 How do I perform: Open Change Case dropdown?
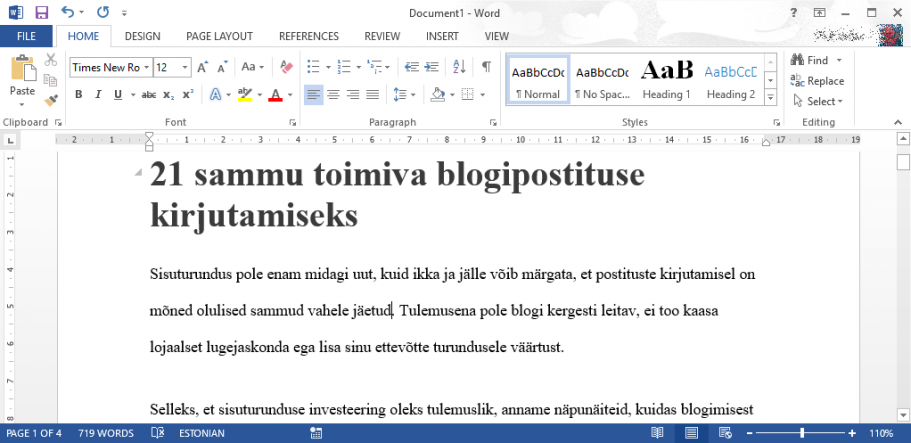253,67
